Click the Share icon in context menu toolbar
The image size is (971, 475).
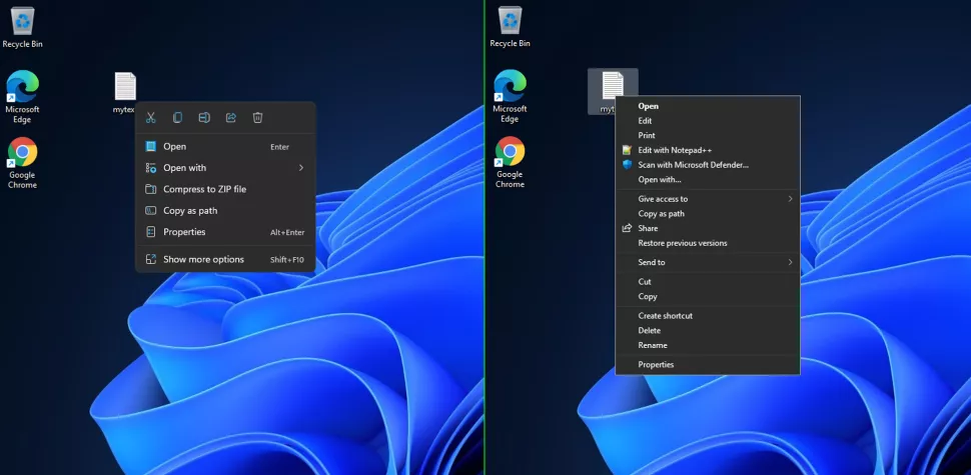(231, 118)
